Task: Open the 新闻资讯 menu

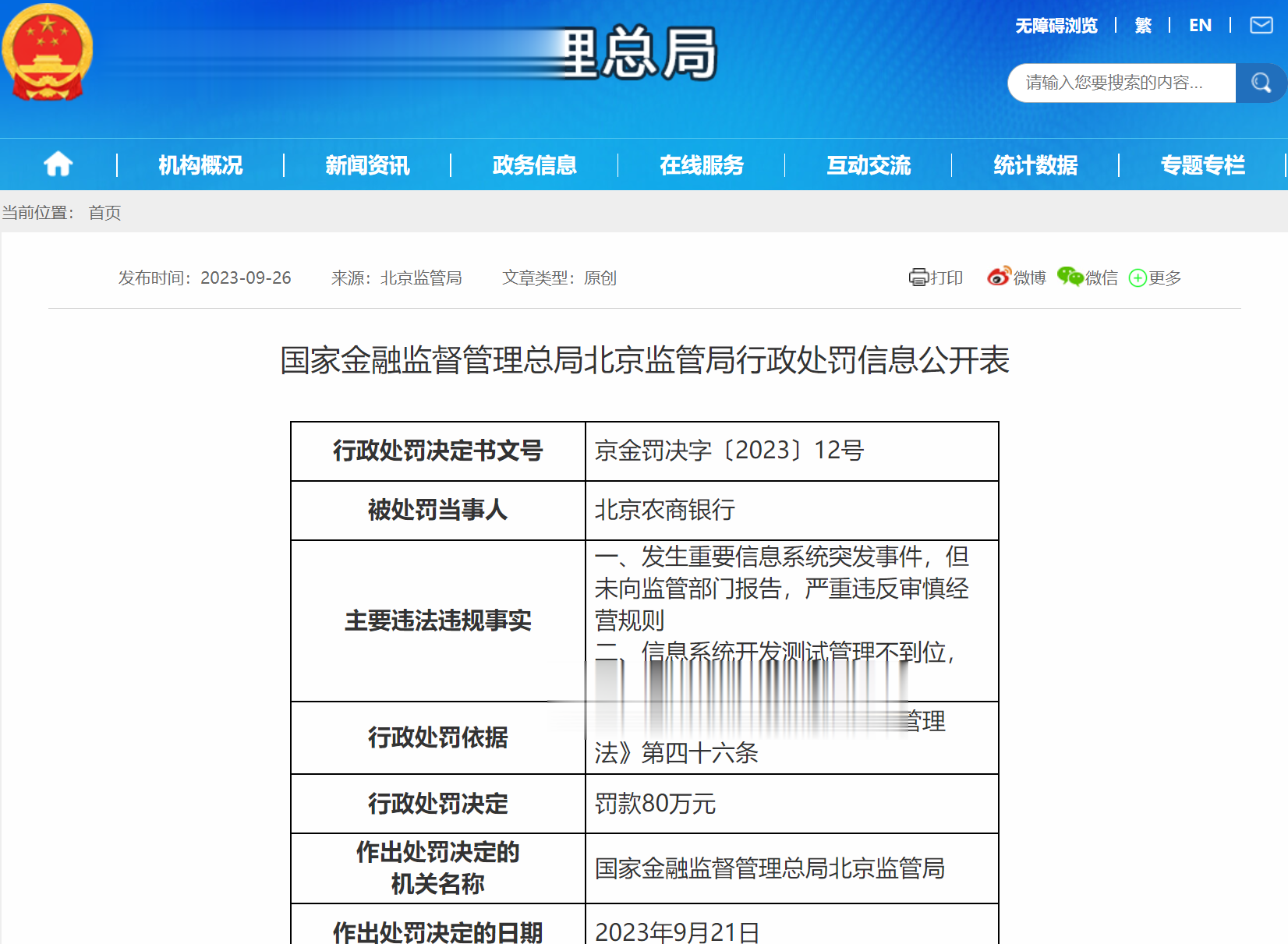Action: [367, 165]
